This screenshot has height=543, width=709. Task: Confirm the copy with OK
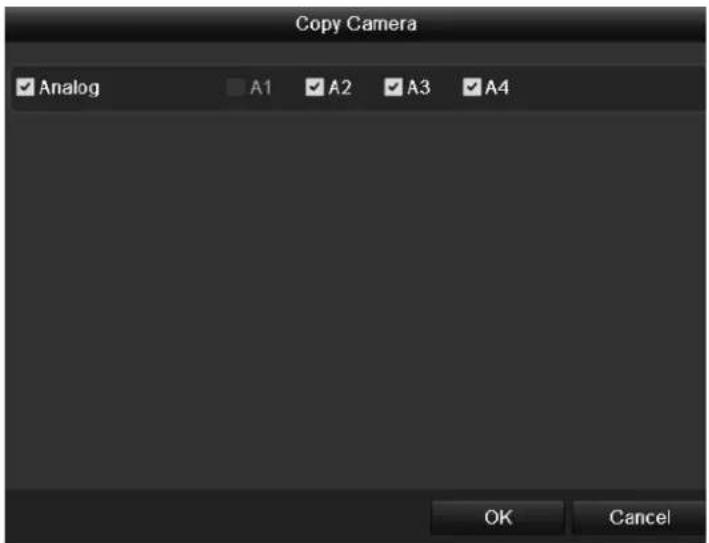[x=498, y=517]
